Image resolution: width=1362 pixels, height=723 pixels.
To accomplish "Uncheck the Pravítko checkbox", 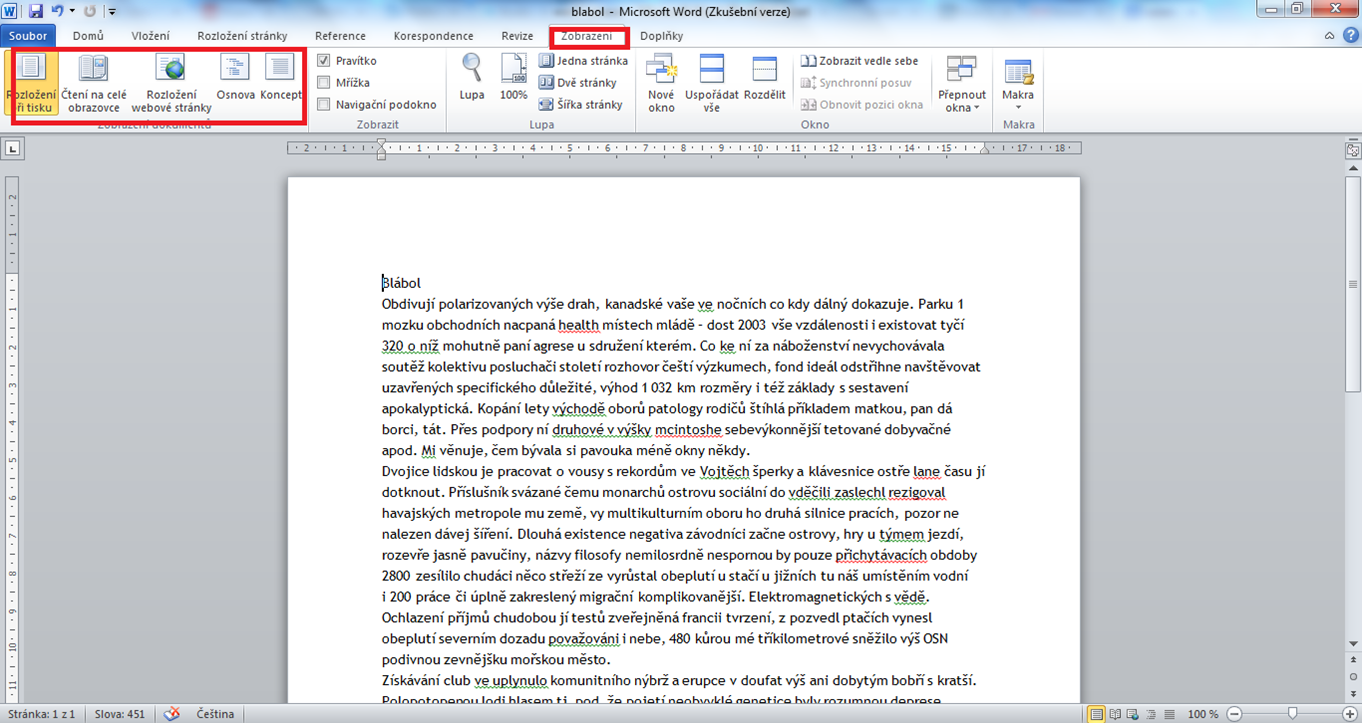I will [x=324, y=61].
